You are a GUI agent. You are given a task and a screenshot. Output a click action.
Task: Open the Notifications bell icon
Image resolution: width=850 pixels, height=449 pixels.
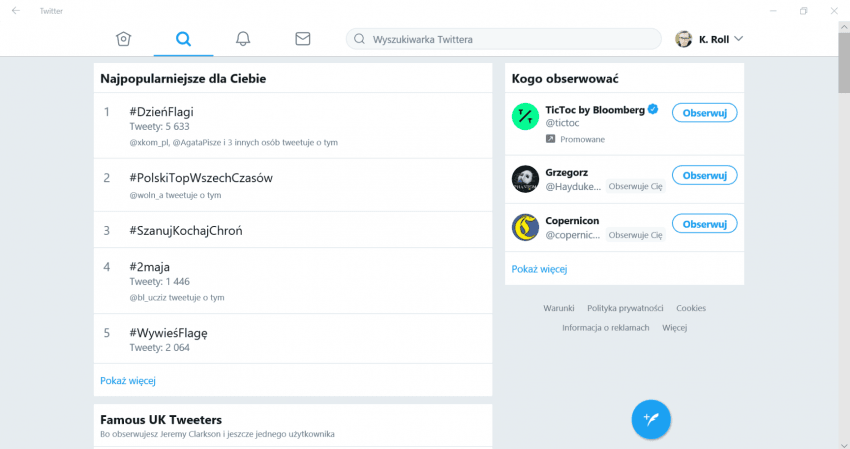(x=243, y=39)
